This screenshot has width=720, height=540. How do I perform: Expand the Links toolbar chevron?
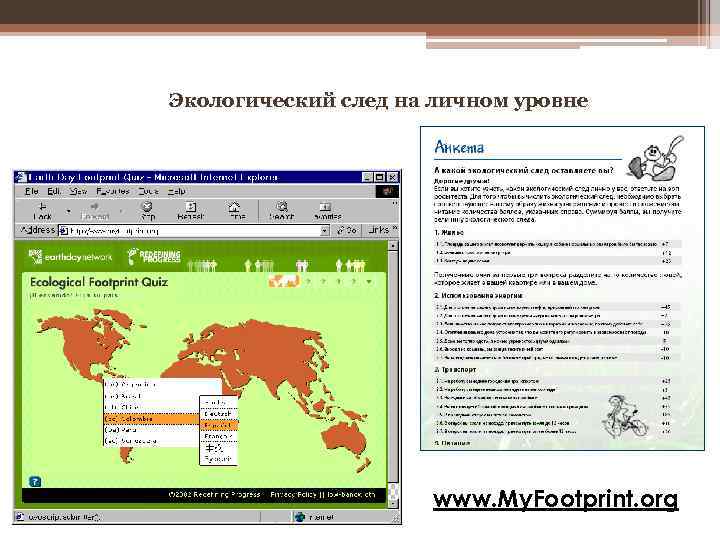(x=395, y=228)
